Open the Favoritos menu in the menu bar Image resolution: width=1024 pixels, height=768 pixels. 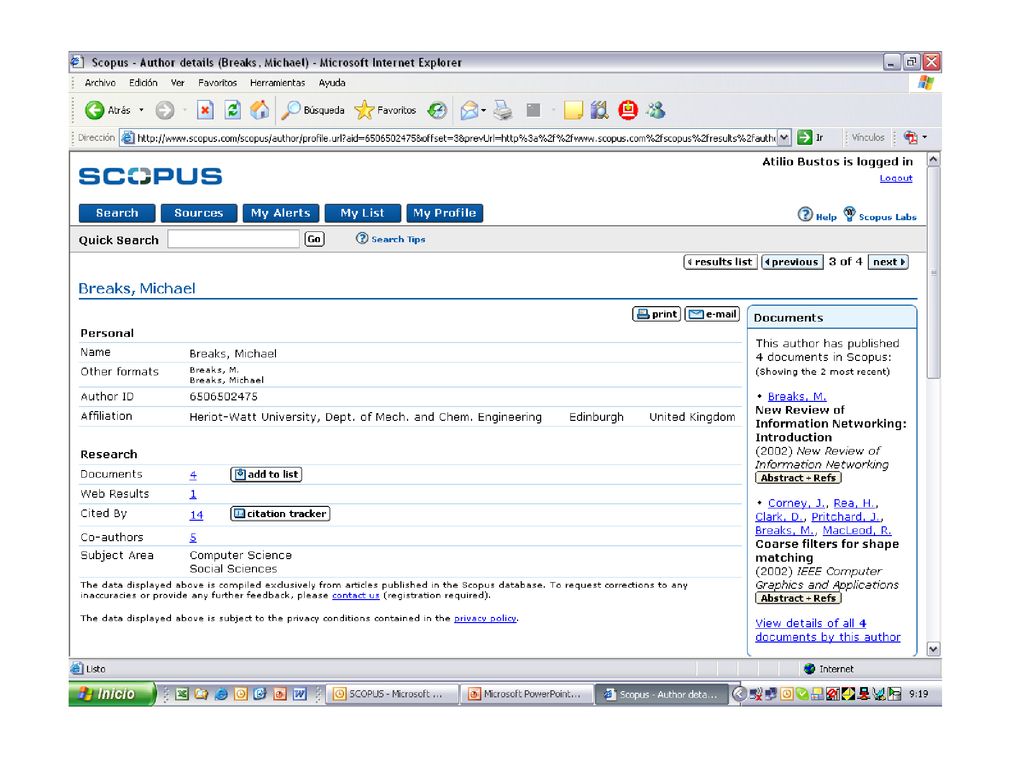[217, 83]
